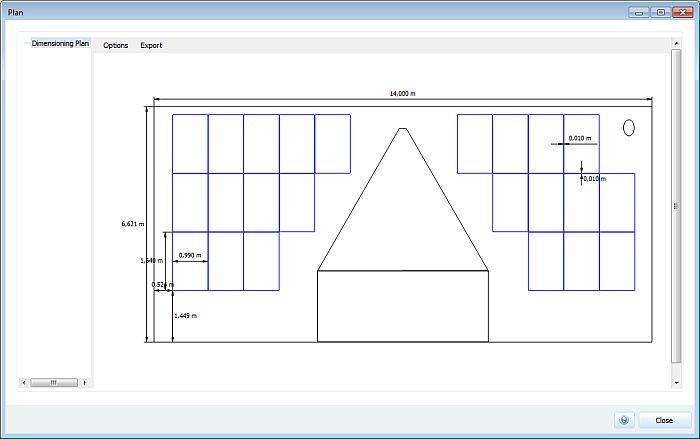This screenshot has height=439, width=700.
Task: Click the right arrow of horizontal scrollbar
Action: point(85,382)
